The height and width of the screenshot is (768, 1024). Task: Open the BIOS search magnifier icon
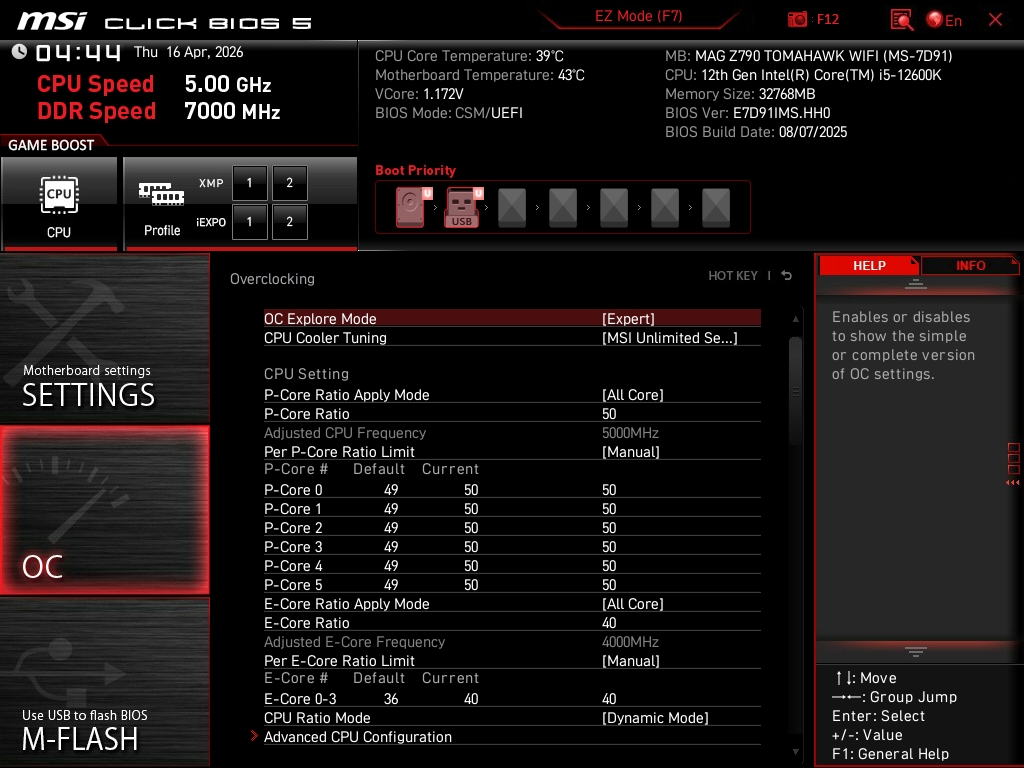[902, 20]
